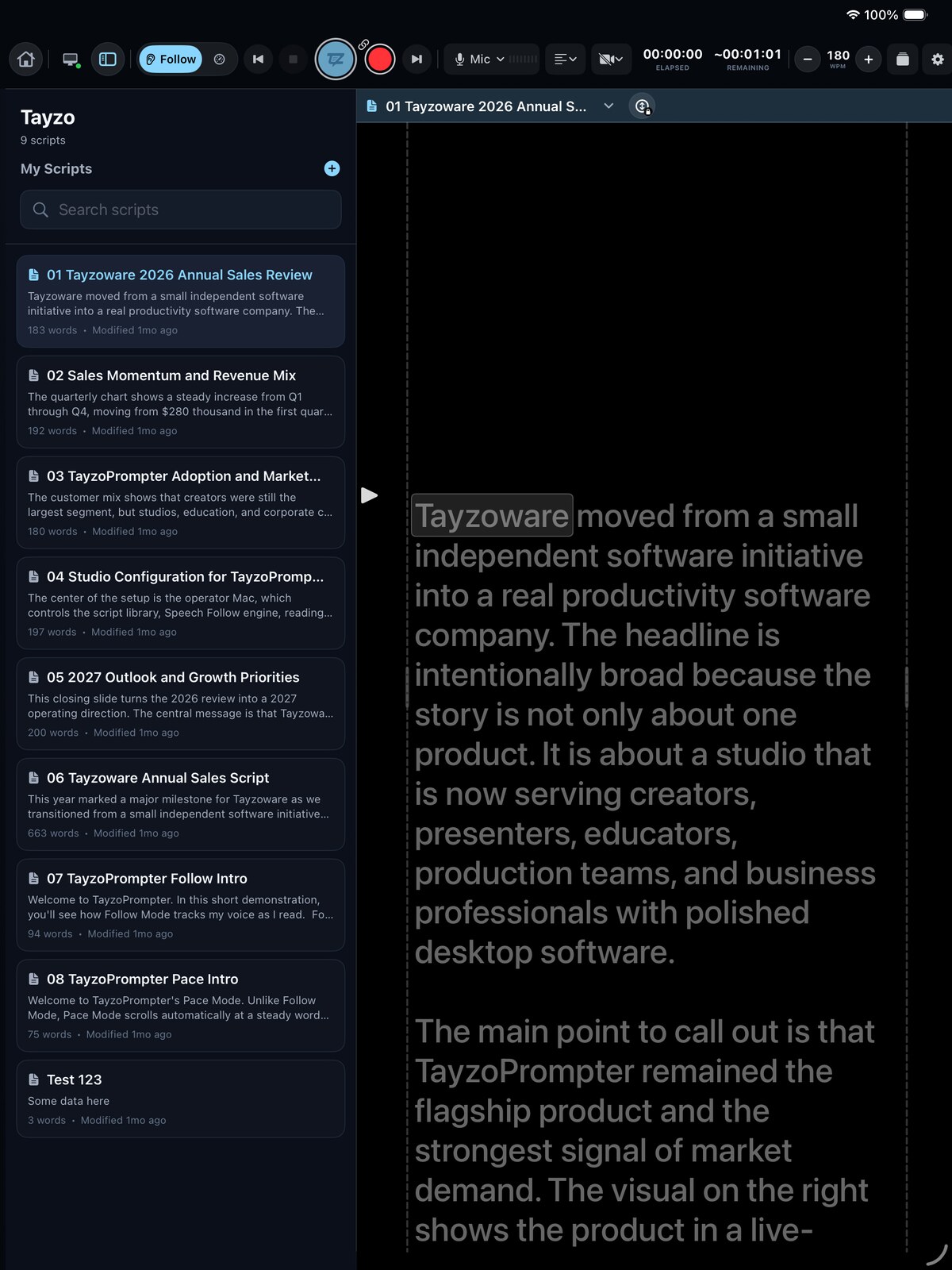Select Follow mode
Viewport: 952px width, 1270px height.
click(171, 60)
